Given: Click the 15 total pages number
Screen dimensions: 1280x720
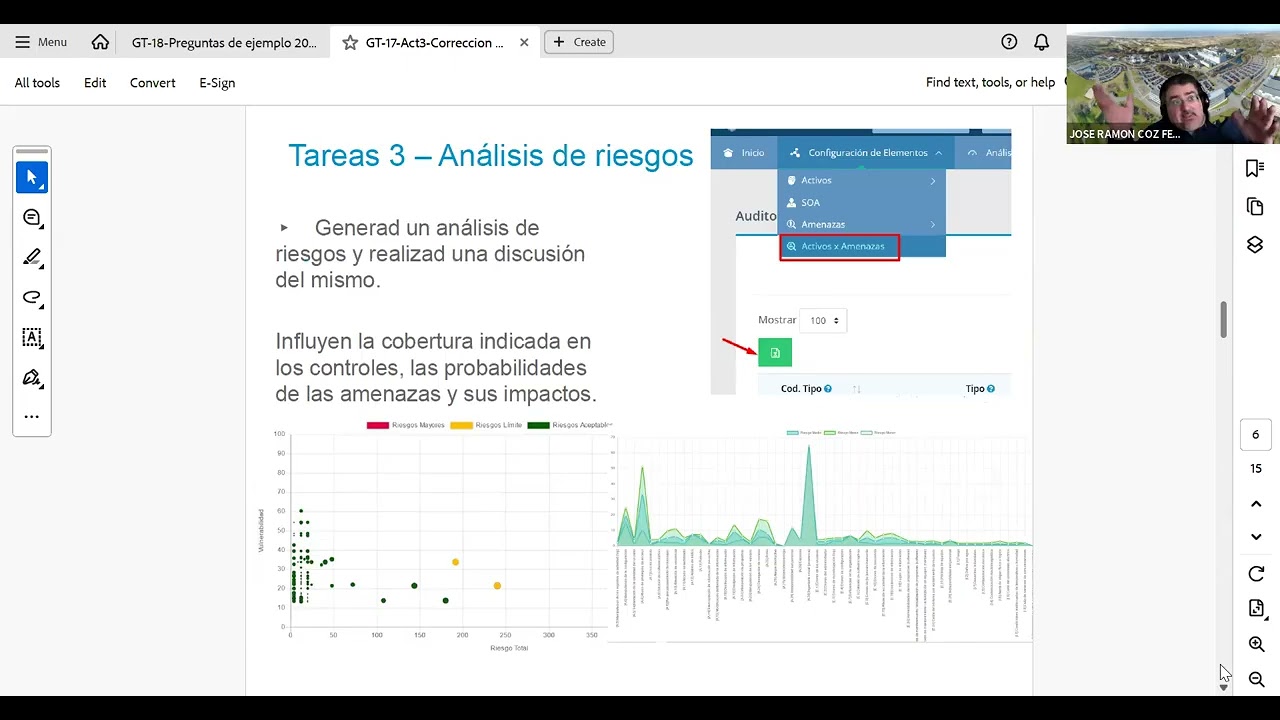Looking at the screenshot, I should click(1256, 469).
